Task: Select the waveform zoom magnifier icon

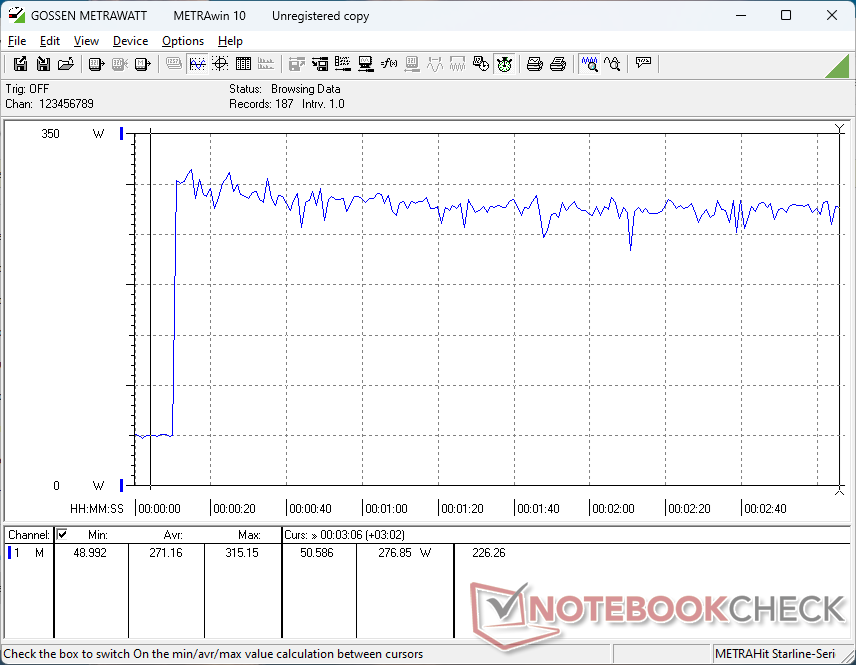Action: click(590, 64)
